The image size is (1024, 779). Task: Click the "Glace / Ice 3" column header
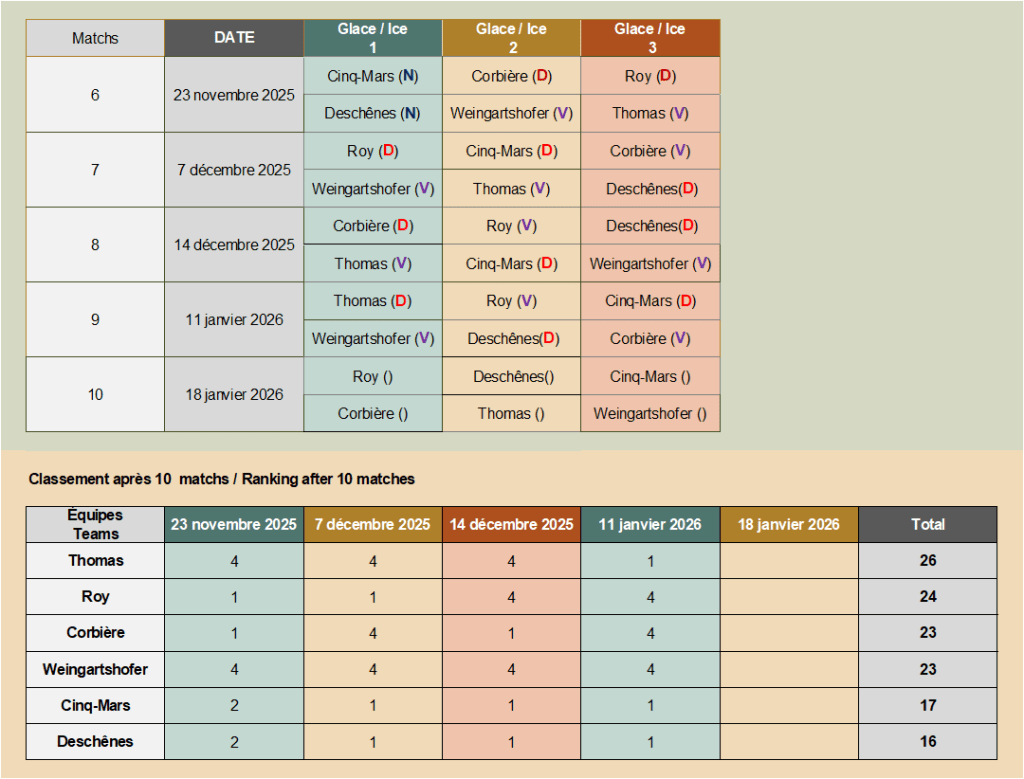(x=650, y=38)
